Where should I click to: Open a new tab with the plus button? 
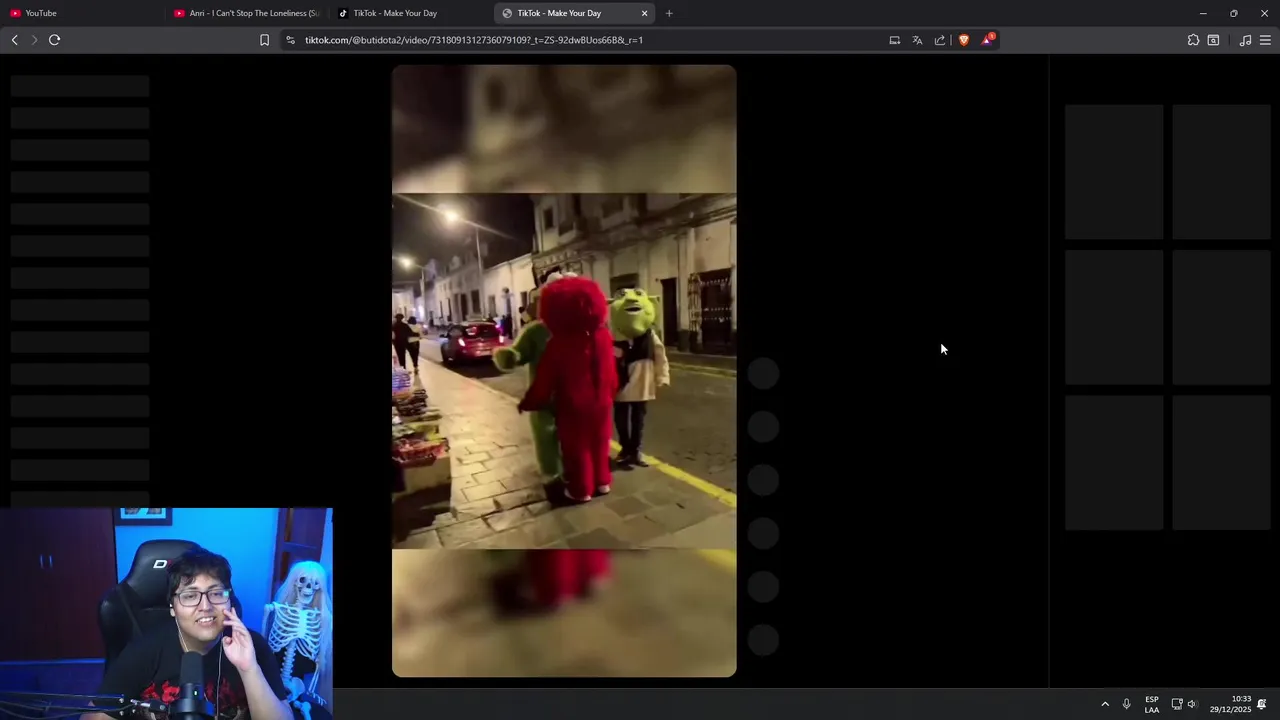tap(669, 13)
